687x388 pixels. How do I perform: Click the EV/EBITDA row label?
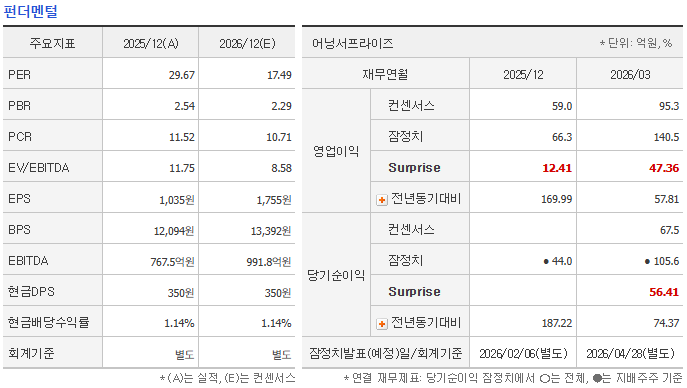point(39,168)
